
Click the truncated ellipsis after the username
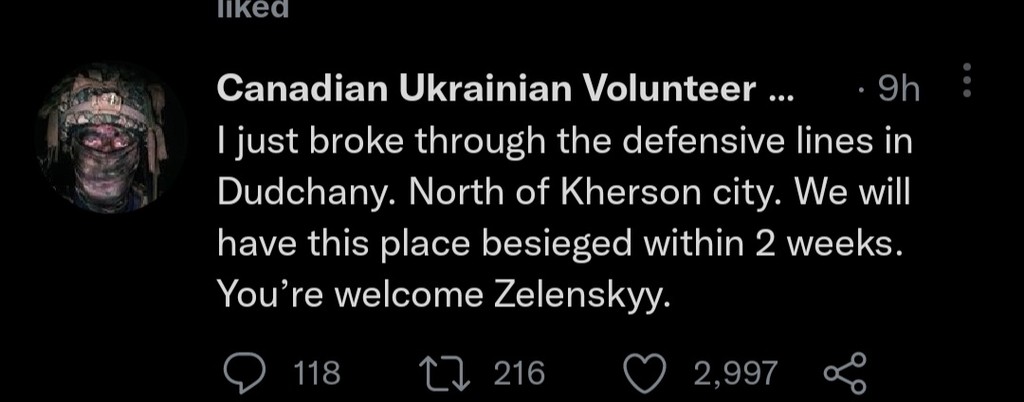click(777, 91)
